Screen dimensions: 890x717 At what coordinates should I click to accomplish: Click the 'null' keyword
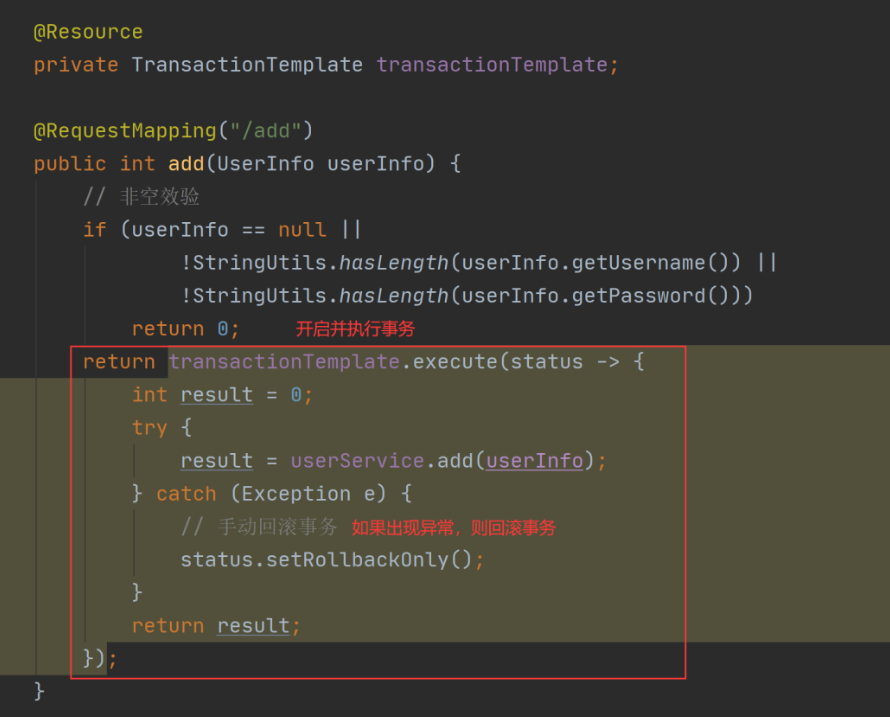click(302, 230)
